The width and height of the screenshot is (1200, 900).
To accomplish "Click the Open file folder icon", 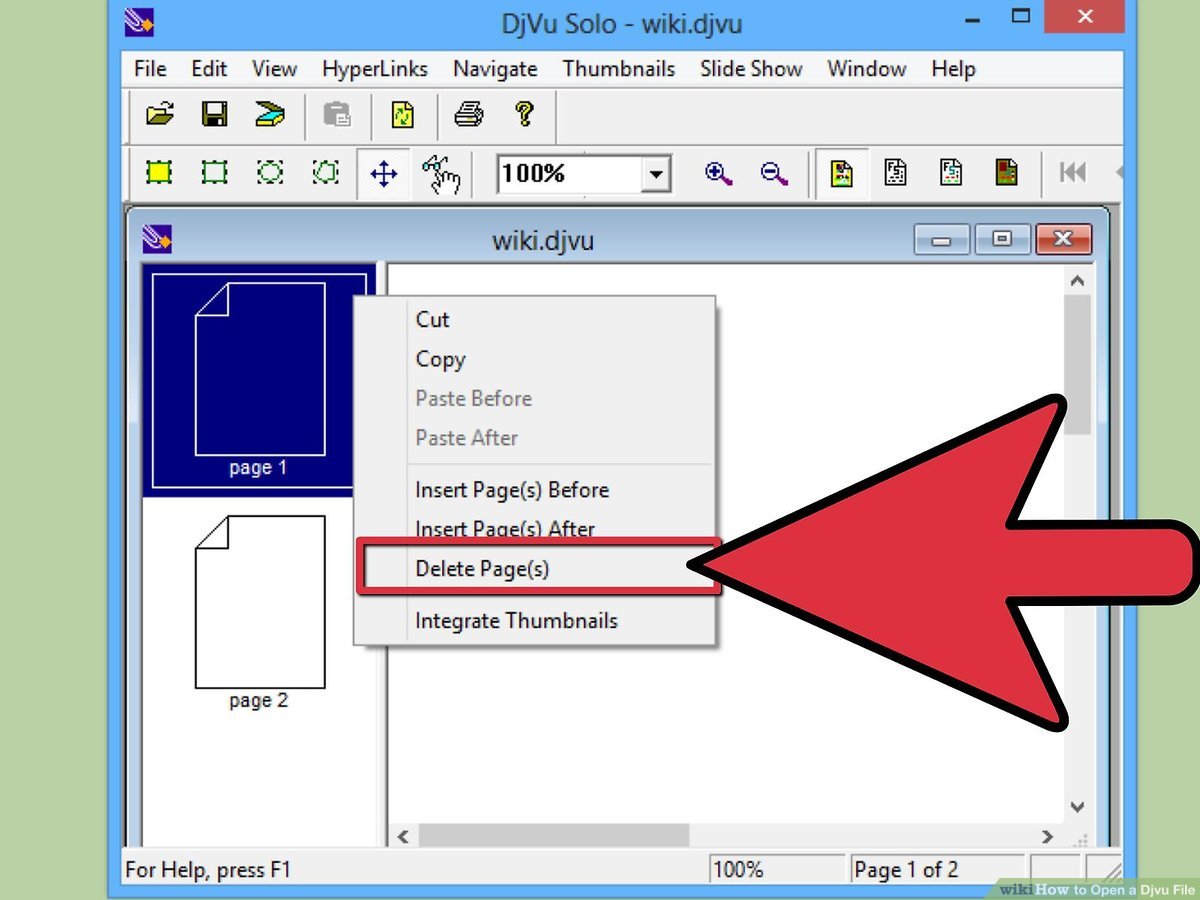I will (x=159, y=115).
